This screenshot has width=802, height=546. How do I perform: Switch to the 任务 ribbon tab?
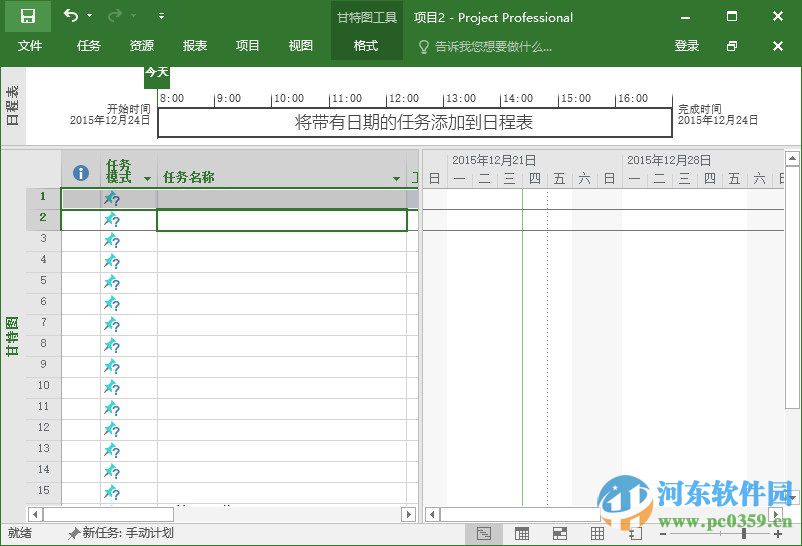pyautogui.click(x=88, y=46)
